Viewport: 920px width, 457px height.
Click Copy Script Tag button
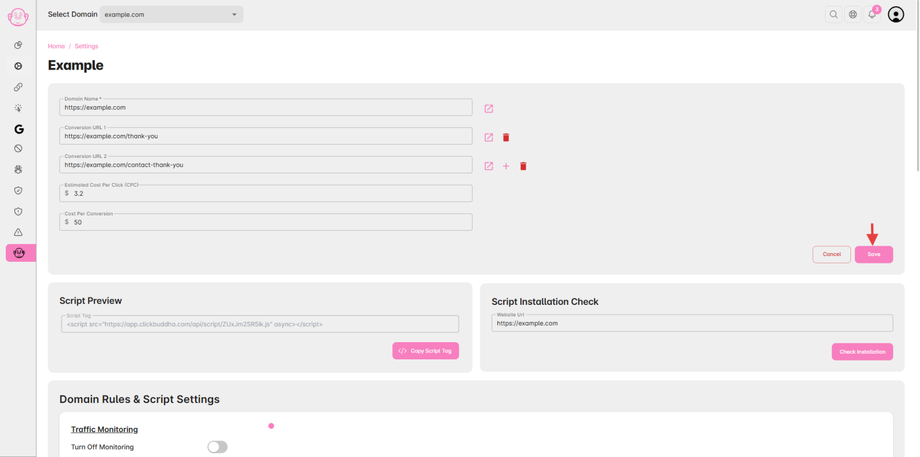tap(425, 351)
